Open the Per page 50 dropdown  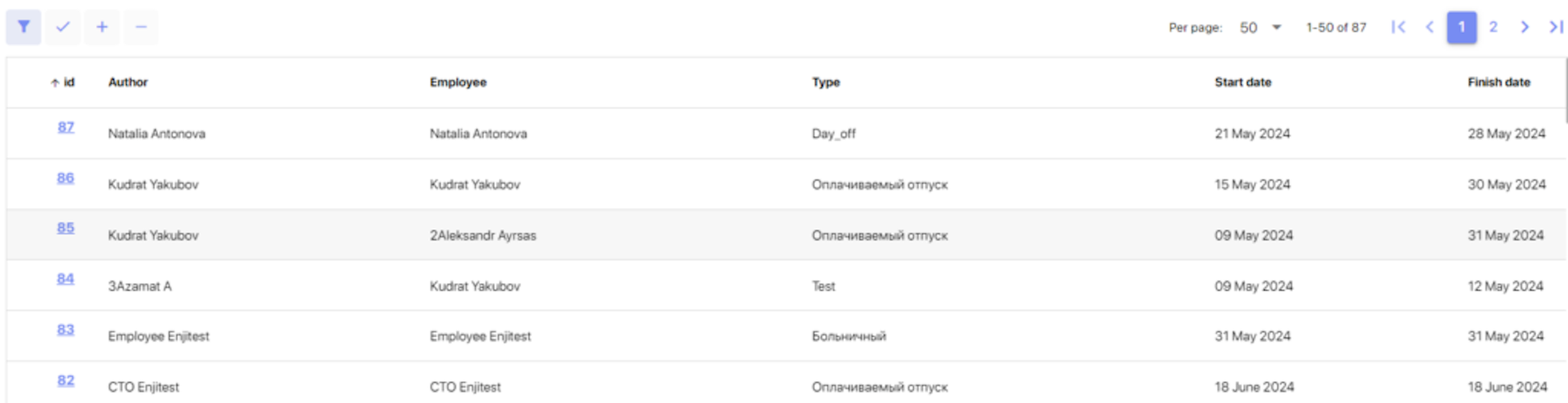(1260, 28)
